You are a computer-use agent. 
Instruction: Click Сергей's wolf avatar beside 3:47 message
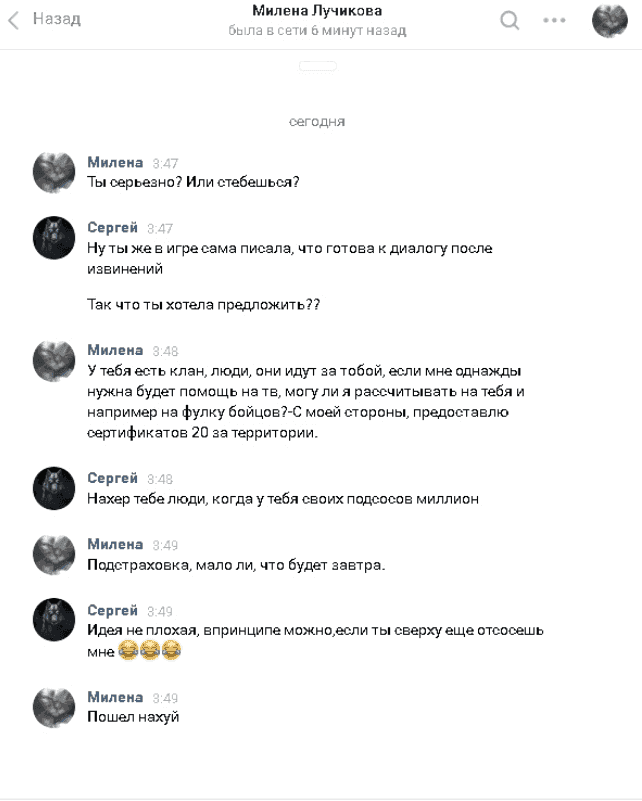point(54,238)
